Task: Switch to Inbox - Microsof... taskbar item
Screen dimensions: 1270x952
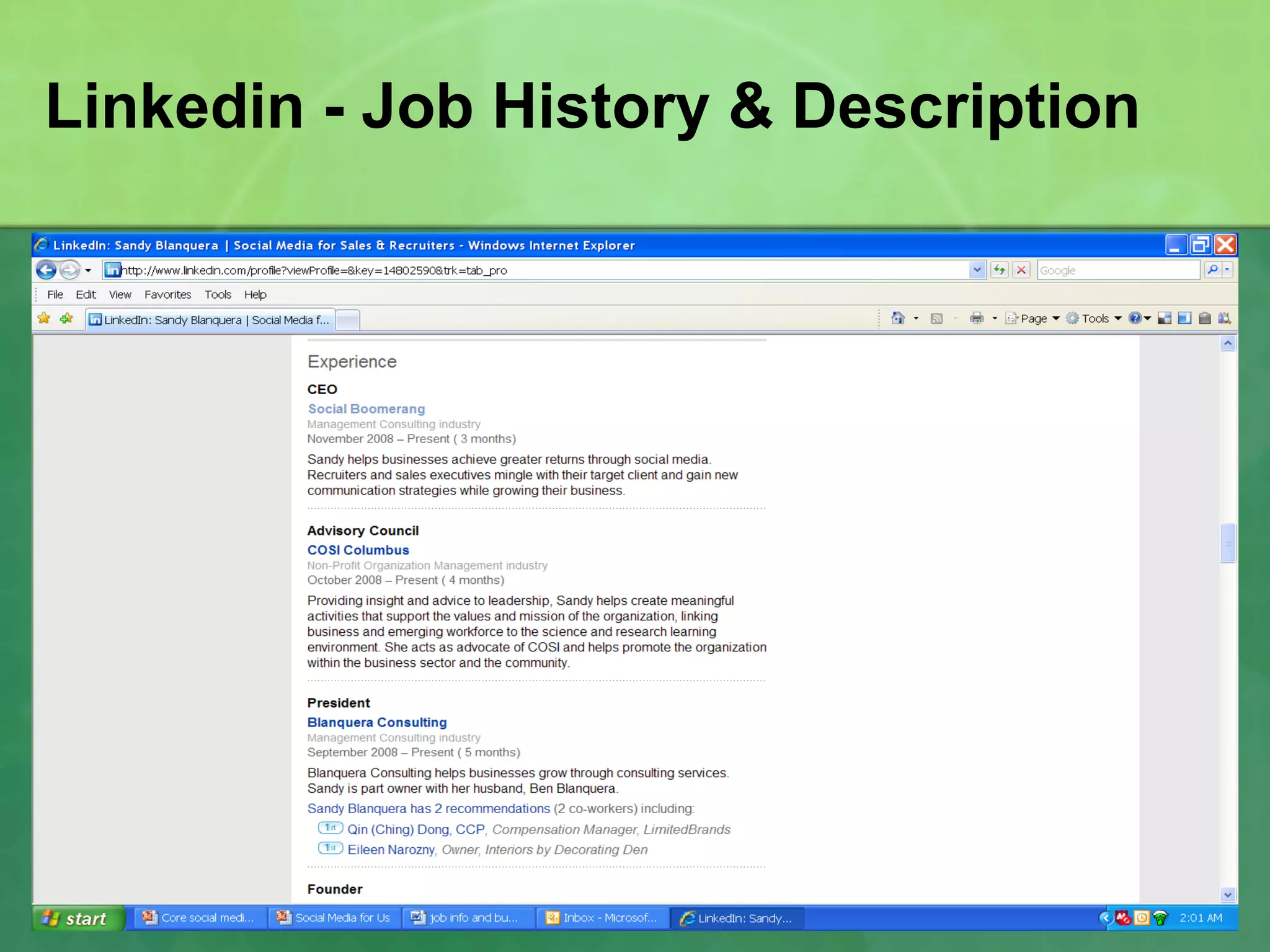Action: coord(603,918)
